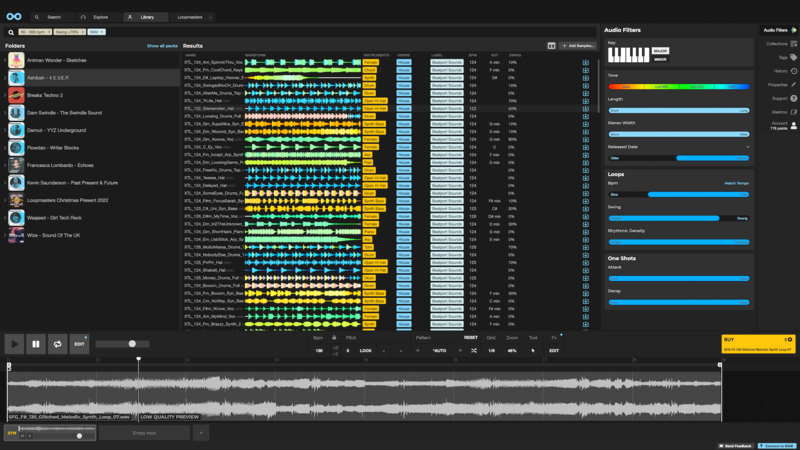Screen dimensions: 800x450
Task: Open the Properties pencil icon
Action: pos(793,85)
